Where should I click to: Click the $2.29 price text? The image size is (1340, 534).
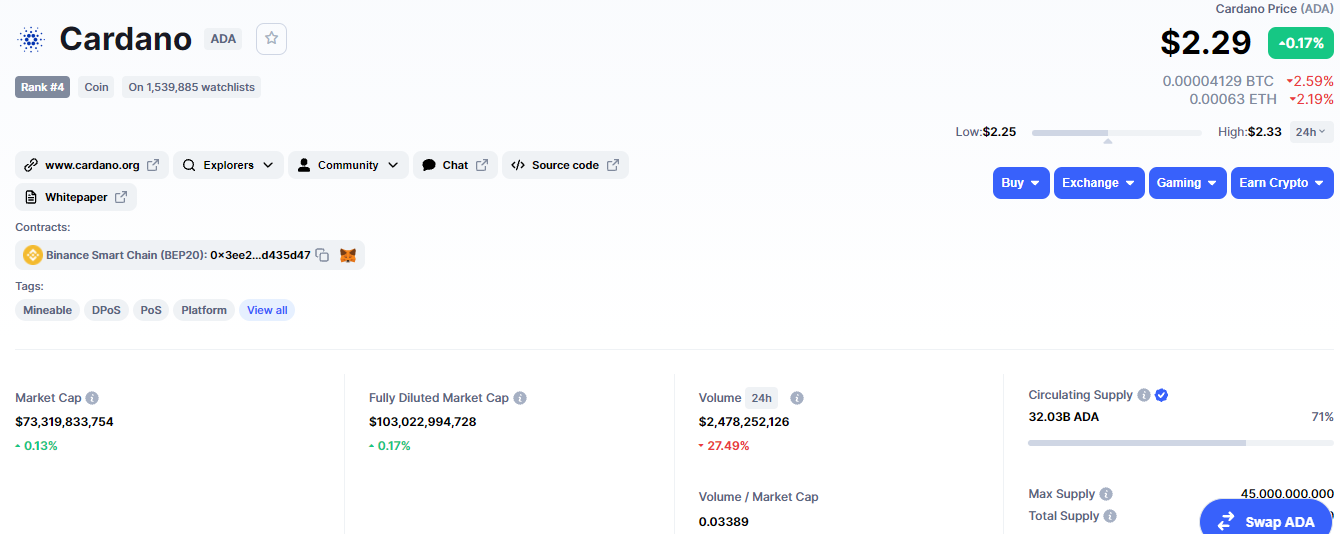(1206, 43)
